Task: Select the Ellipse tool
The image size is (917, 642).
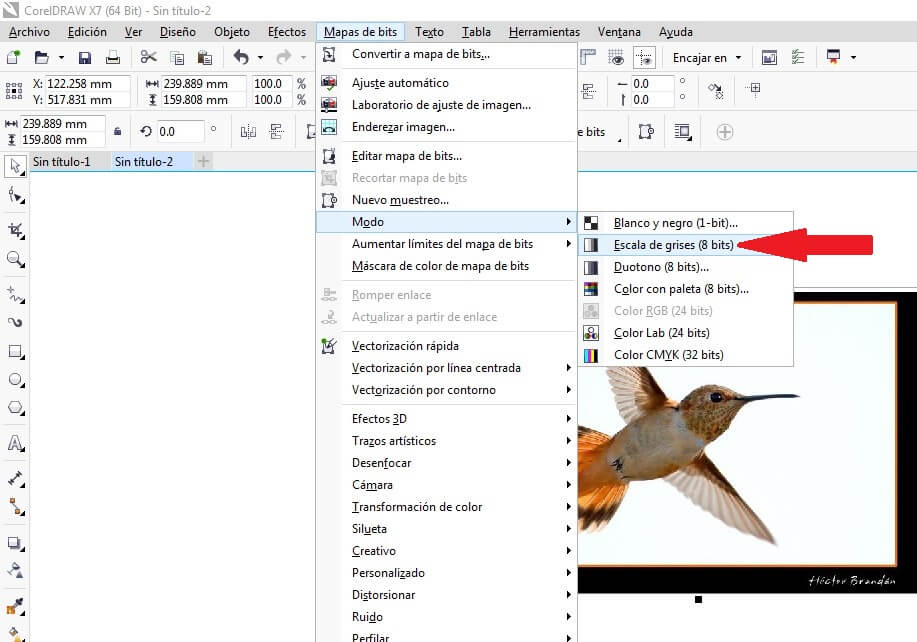Action: point(15,379)
